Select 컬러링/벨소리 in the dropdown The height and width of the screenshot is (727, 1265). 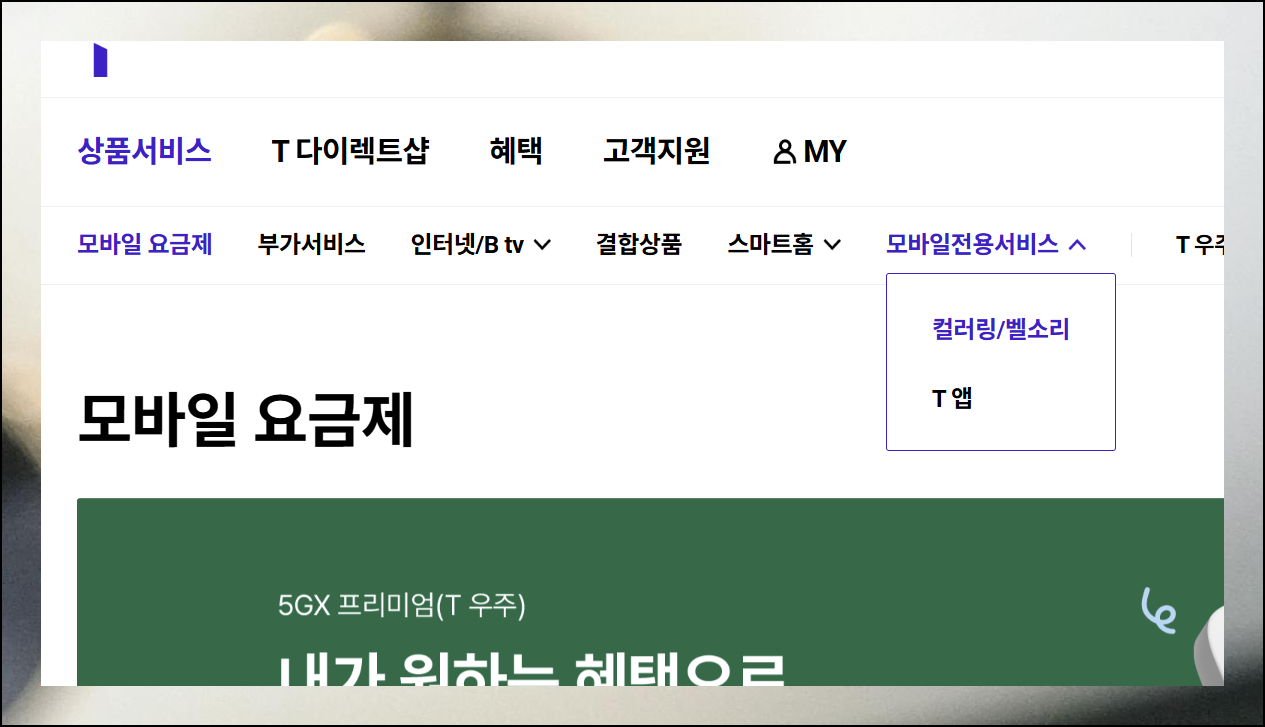click(x=1001, y=330)
